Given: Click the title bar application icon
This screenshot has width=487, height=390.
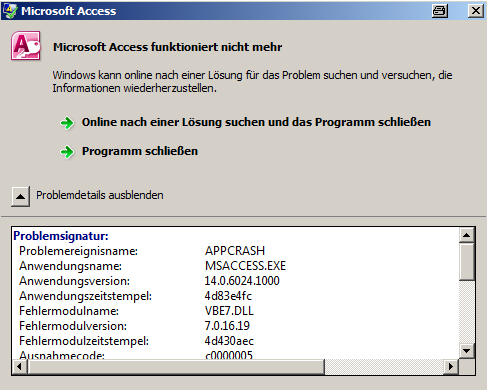Looking at the screenshot, I should pos(10,11).
